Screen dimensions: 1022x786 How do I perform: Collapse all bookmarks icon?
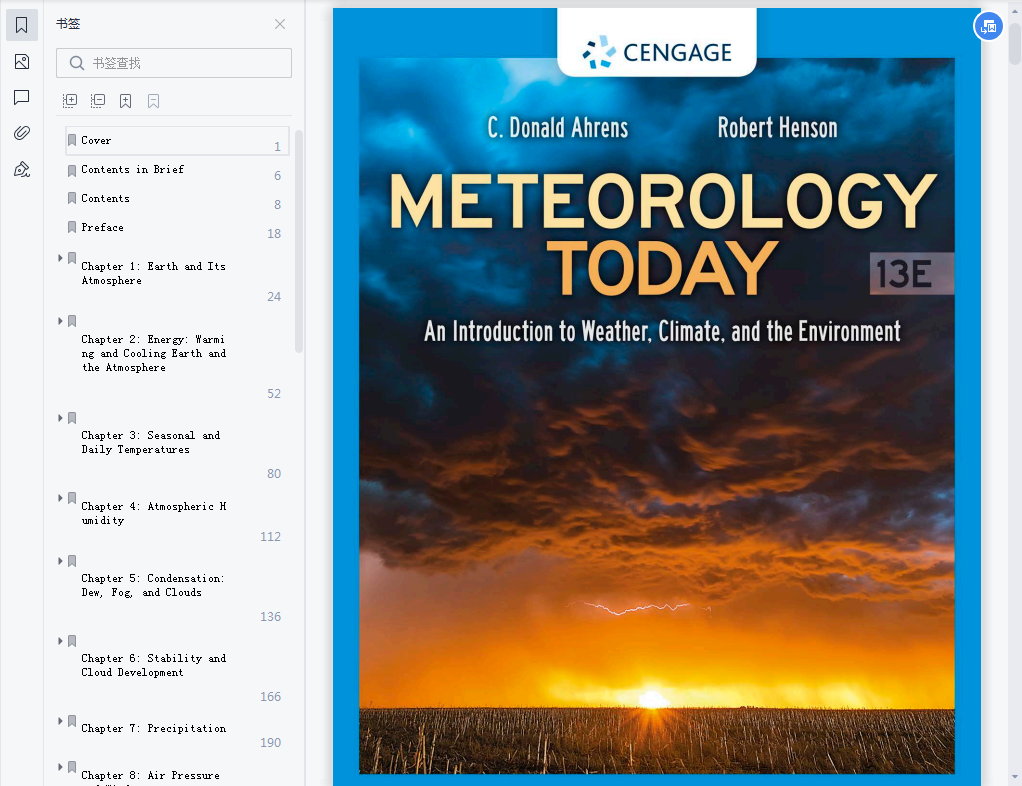coord(98,100)
